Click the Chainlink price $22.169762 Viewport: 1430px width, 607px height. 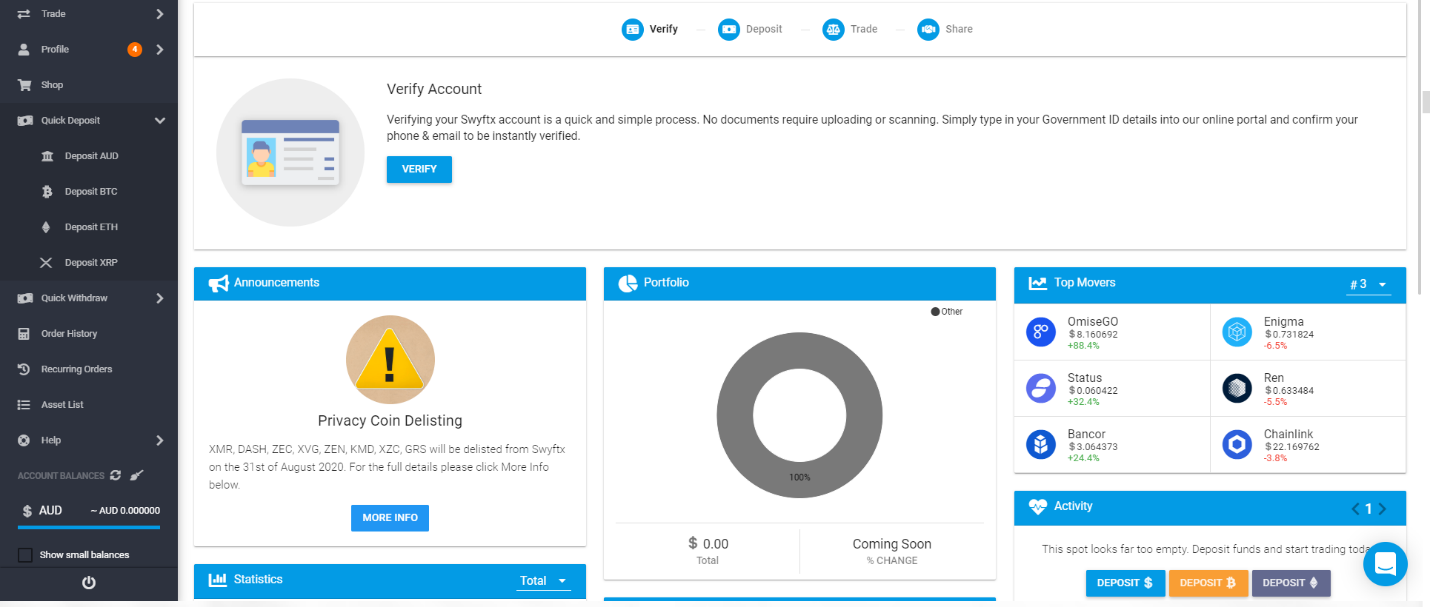pos(1291,447)
